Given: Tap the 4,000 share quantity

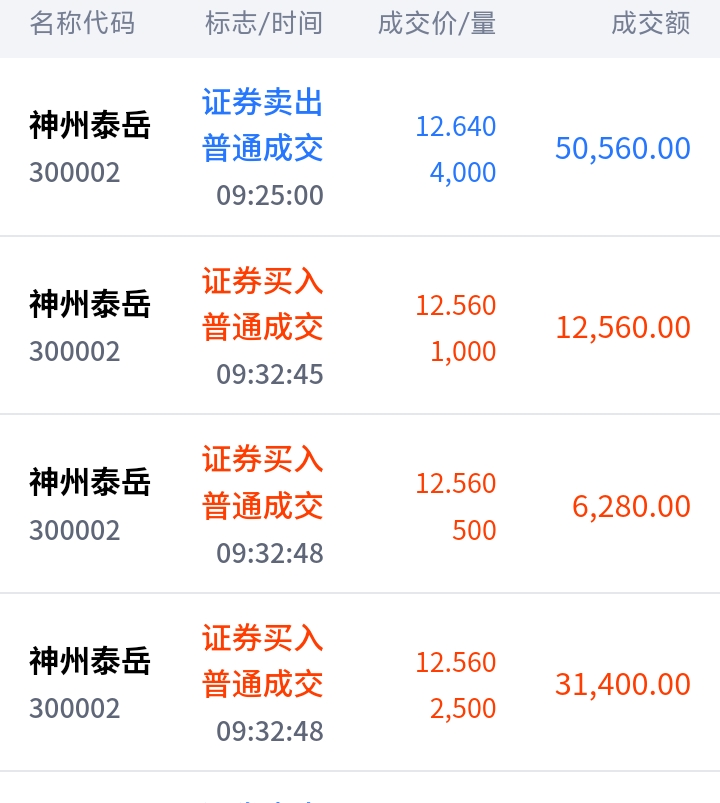Looking at the screenshot, I should coord(463,173).
